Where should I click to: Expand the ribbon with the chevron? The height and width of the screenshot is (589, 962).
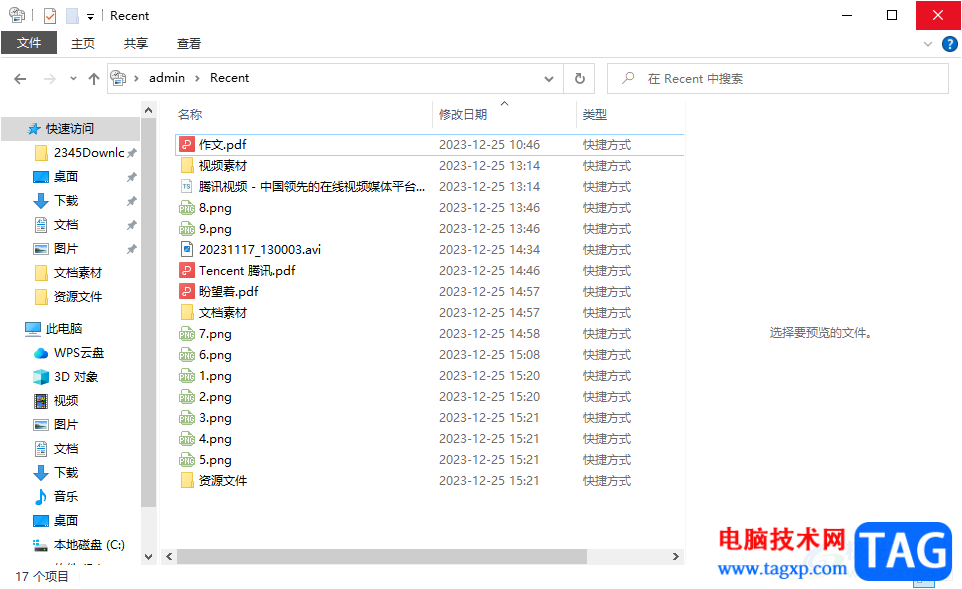928,44
